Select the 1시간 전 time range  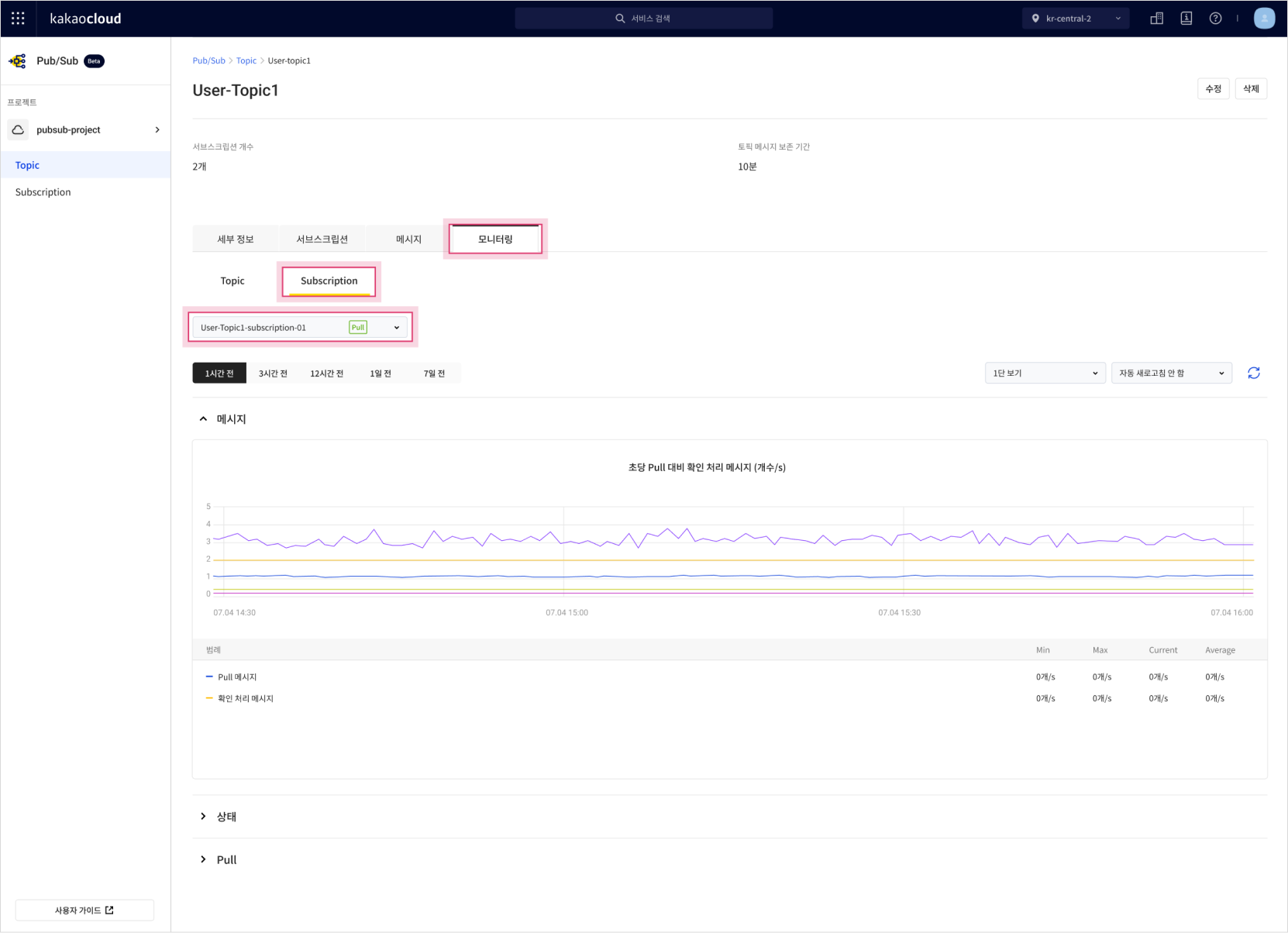coord(219,374)
